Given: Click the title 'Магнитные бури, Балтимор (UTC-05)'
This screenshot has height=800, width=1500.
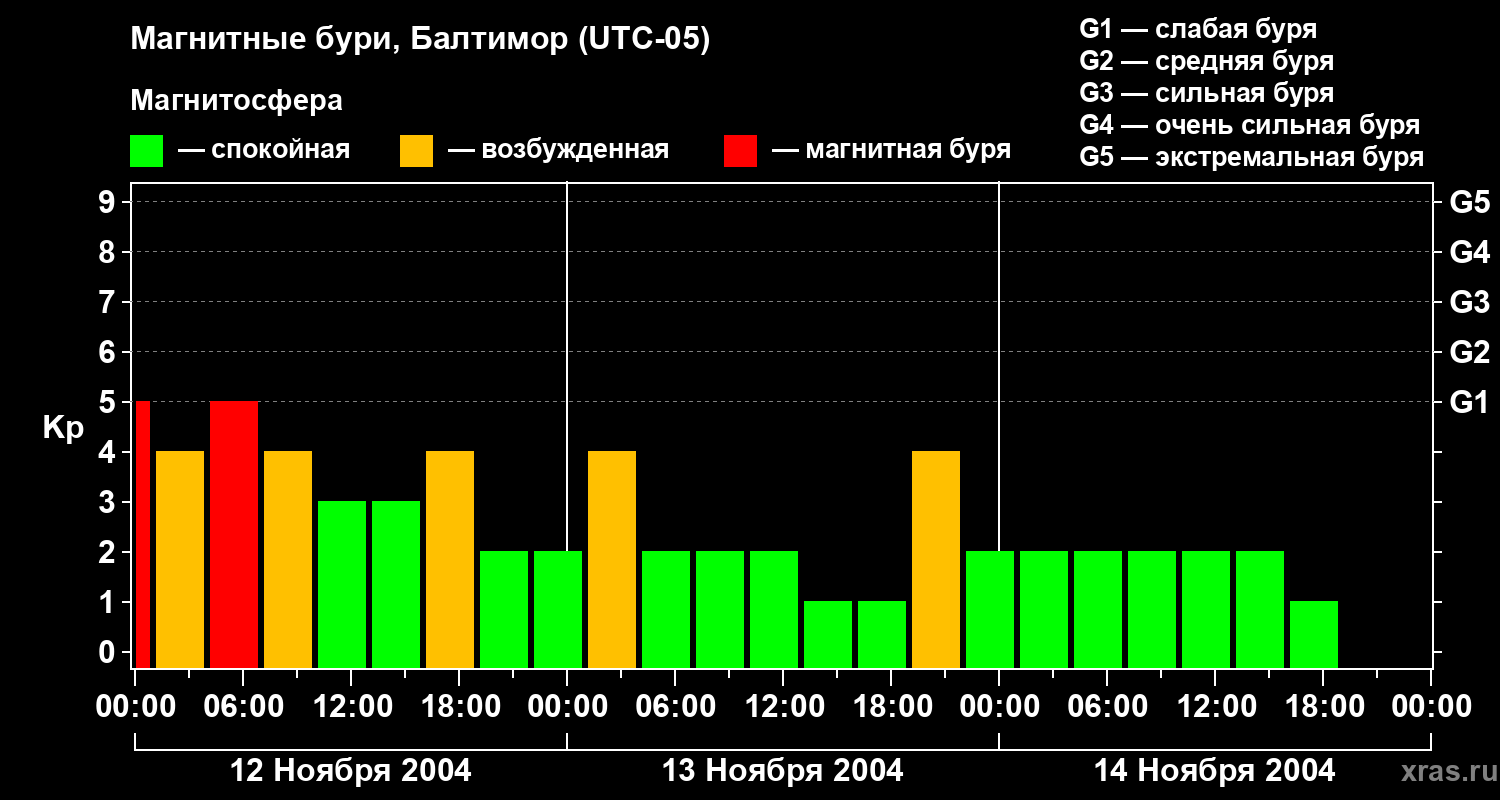Looking at the screenshot, I should [x=420, y=40].
